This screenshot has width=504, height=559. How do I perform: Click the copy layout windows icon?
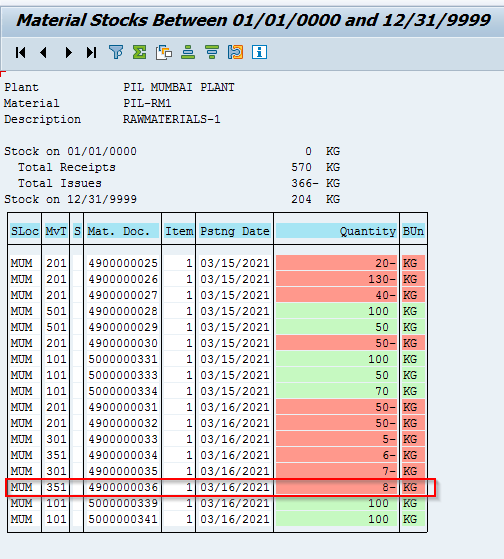click(x=164, y=52)
